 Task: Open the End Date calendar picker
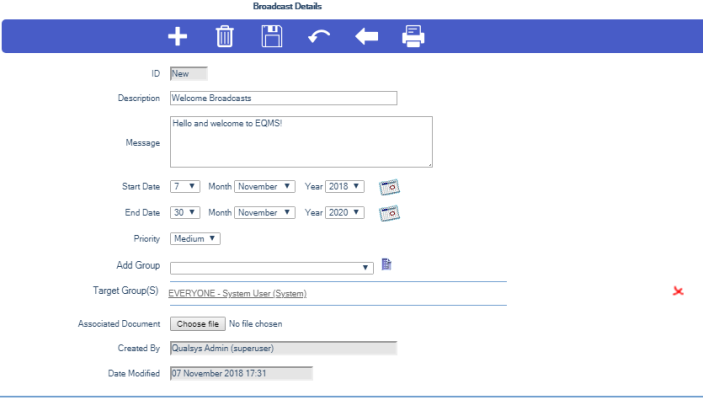(389, 213)
